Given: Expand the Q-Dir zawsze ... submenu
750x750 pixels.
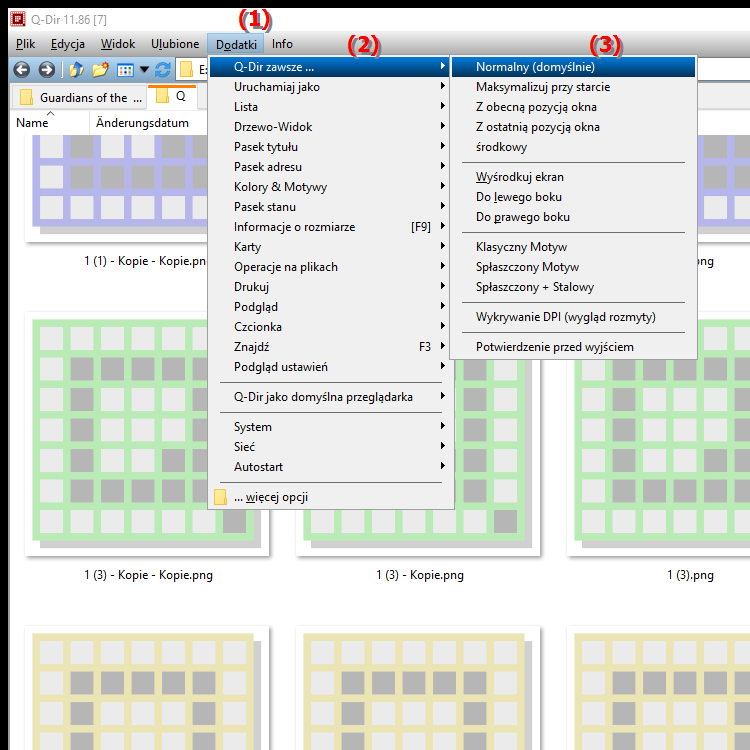Looking at the screenshot, I should pos(329,67).
